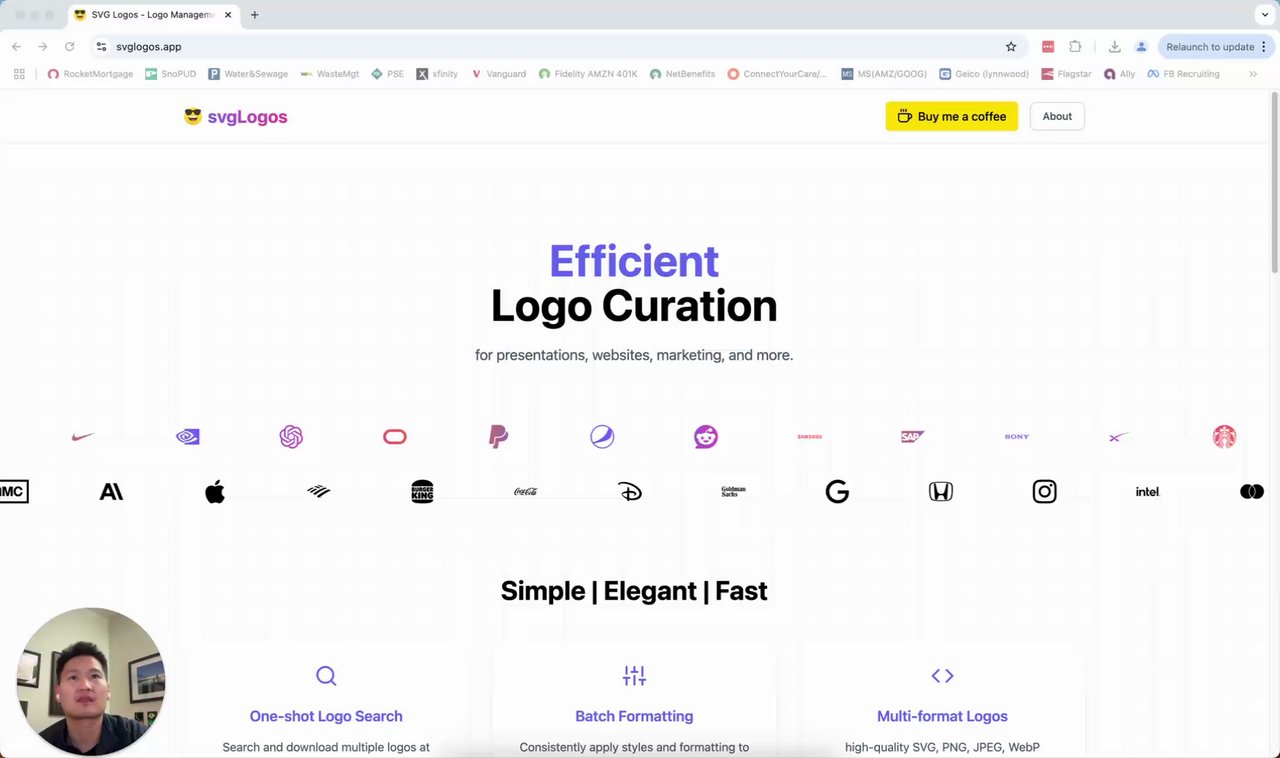The width and height of the screenshot is (1280, 758).
Task: View site information icon in address bar
Action: [101, 47]
